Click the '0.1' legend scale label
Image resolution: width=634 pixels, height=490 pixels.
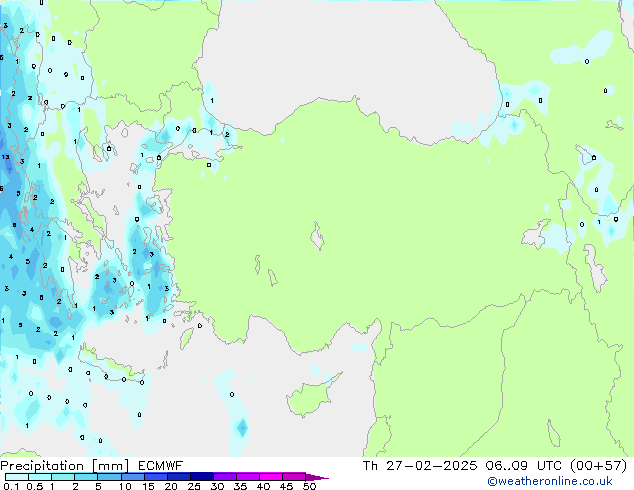[11, 486]
